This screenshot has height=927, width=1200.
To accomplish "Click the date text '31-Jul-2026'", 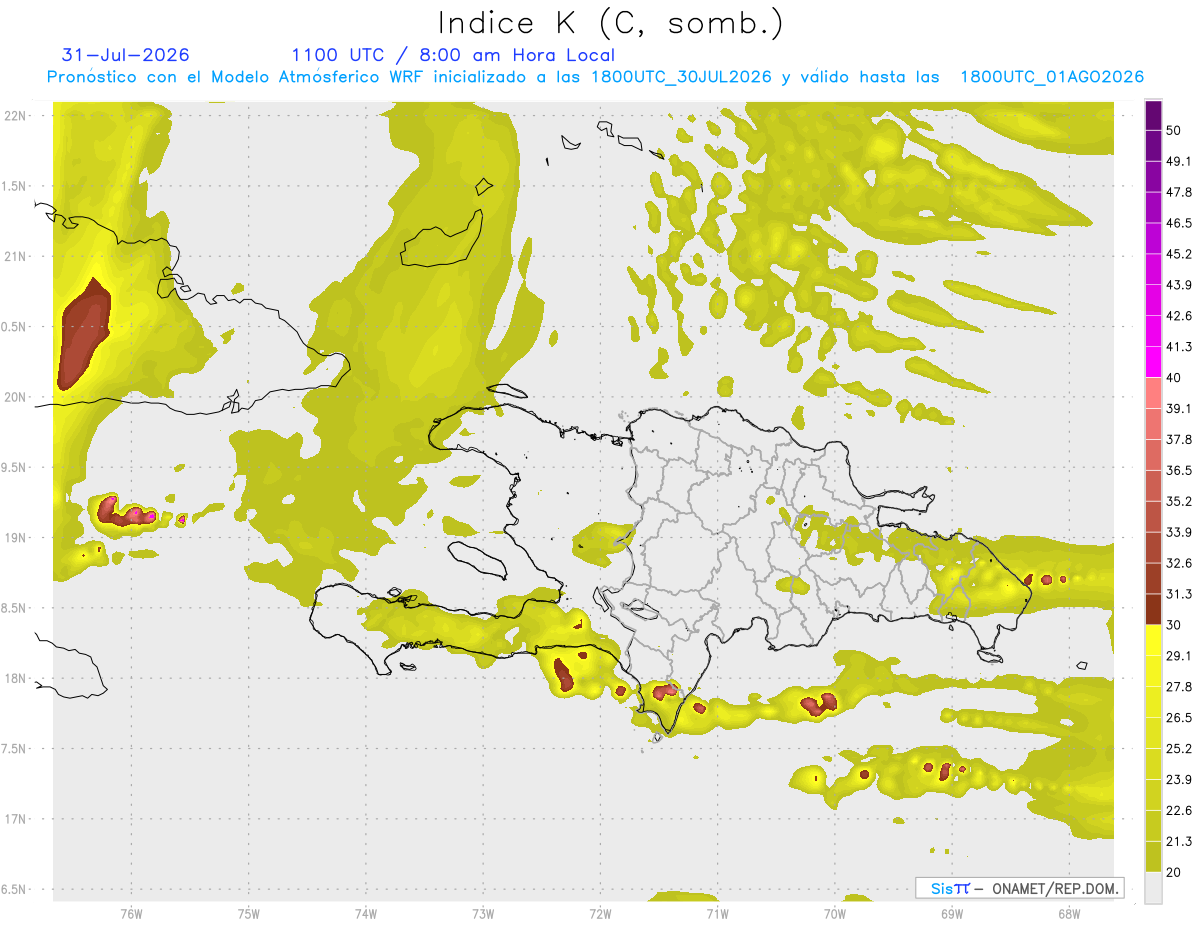I will pos(125,55).
